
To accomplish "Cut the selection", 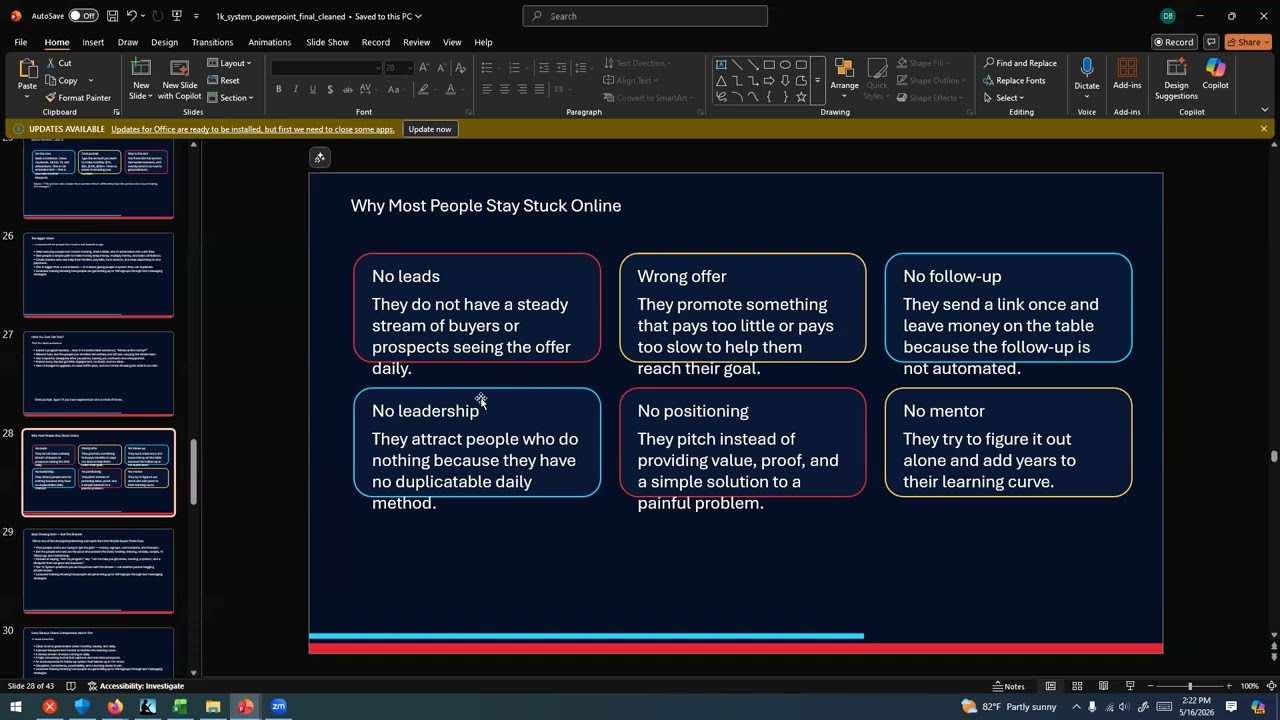I will 58,63.
